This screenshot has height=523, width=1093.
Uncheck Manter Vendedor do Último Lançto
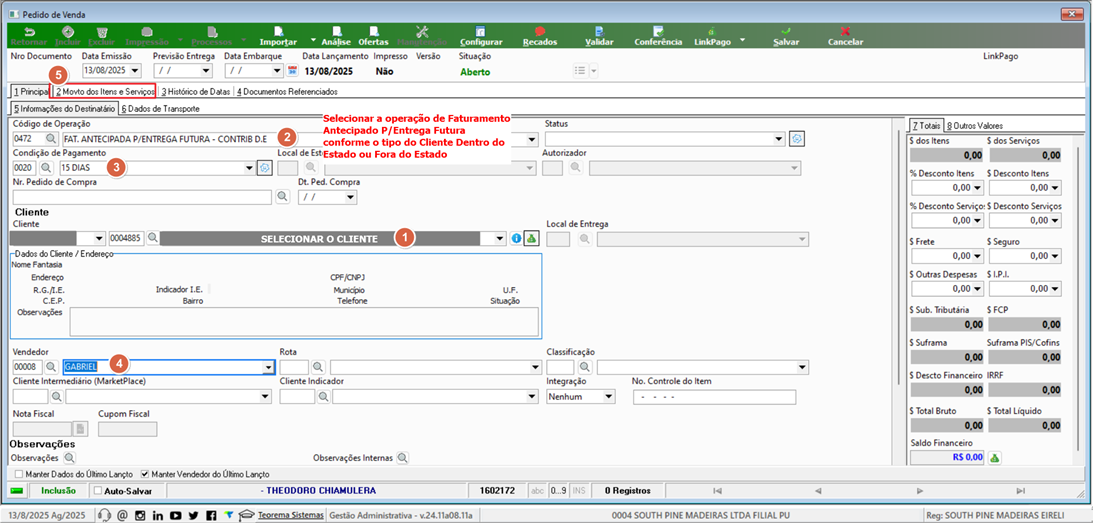point(145,473)
